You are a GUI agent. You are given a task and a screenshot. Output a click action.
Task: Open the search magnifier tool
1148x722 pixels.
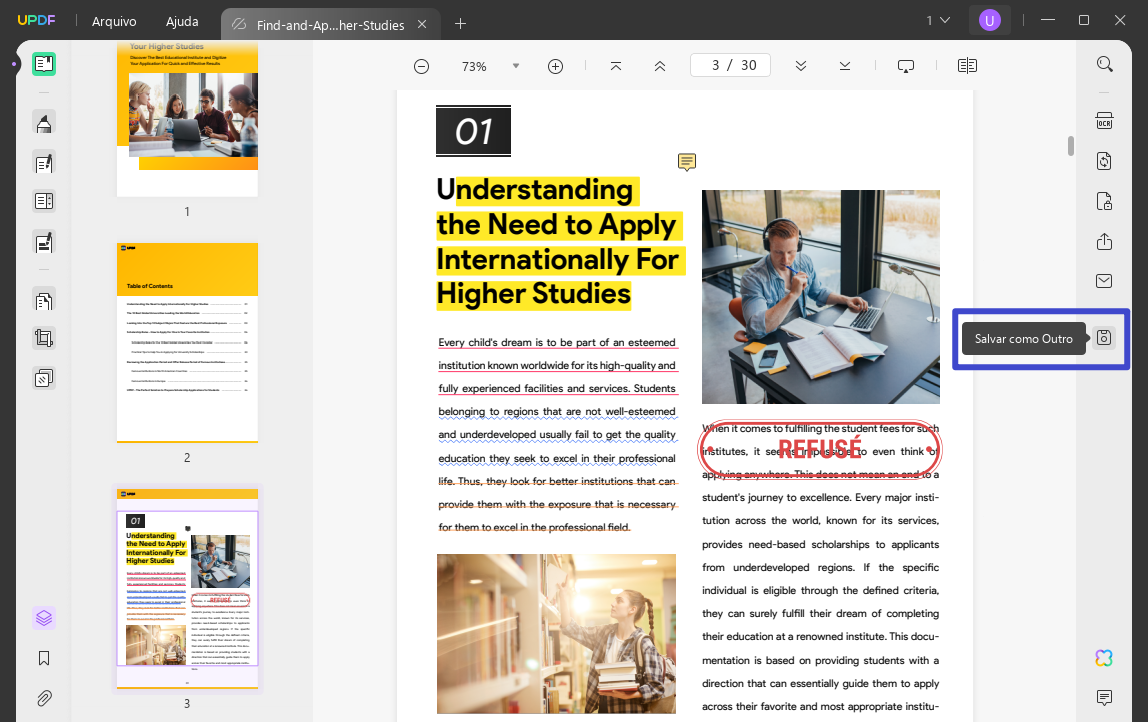[1104, 64]
